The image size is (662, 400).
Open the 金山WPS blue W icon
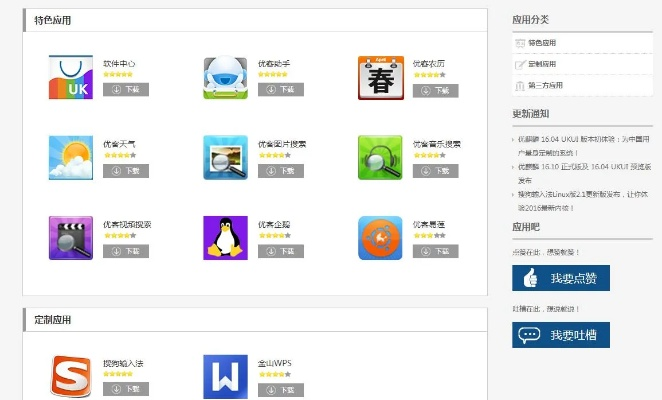tap(225, 377)
